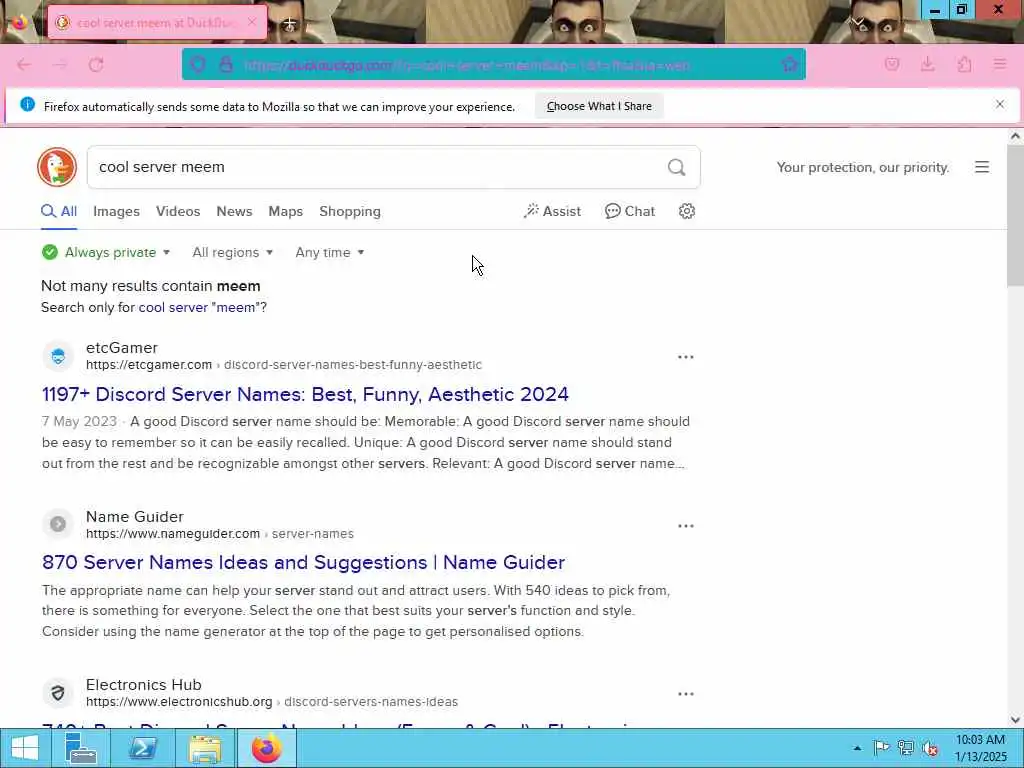This screenshot has width=1024, height=768.
Task: Open options for etcGamer result
Action: [x=686, y=357]
